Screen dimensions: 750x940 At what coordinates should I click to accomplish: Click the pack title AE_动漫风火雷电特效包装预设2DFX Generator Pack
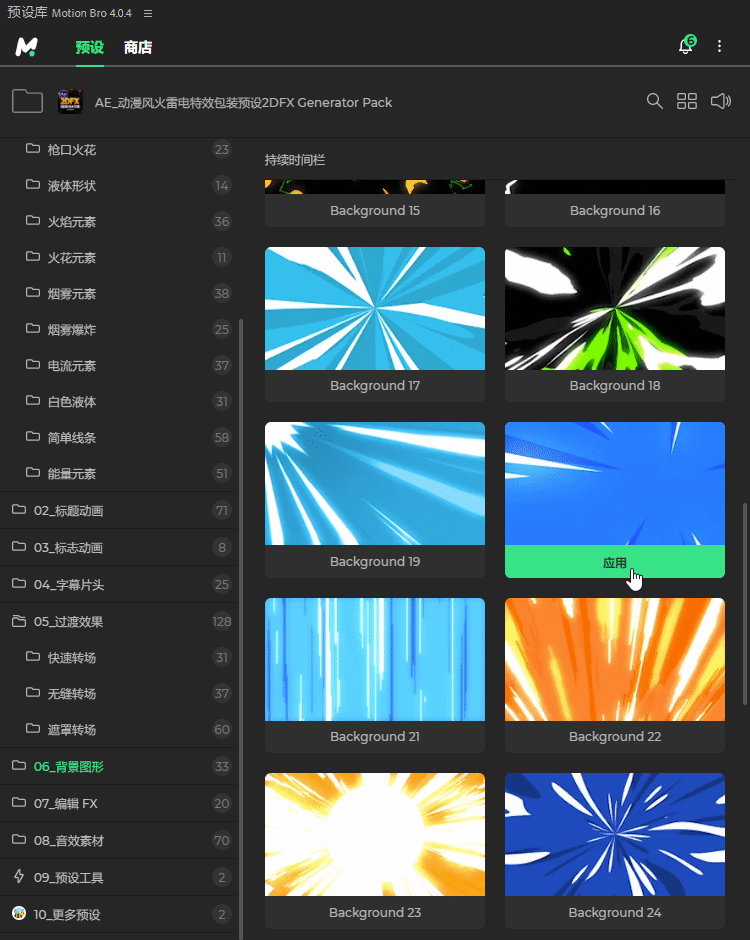[243, 103]
